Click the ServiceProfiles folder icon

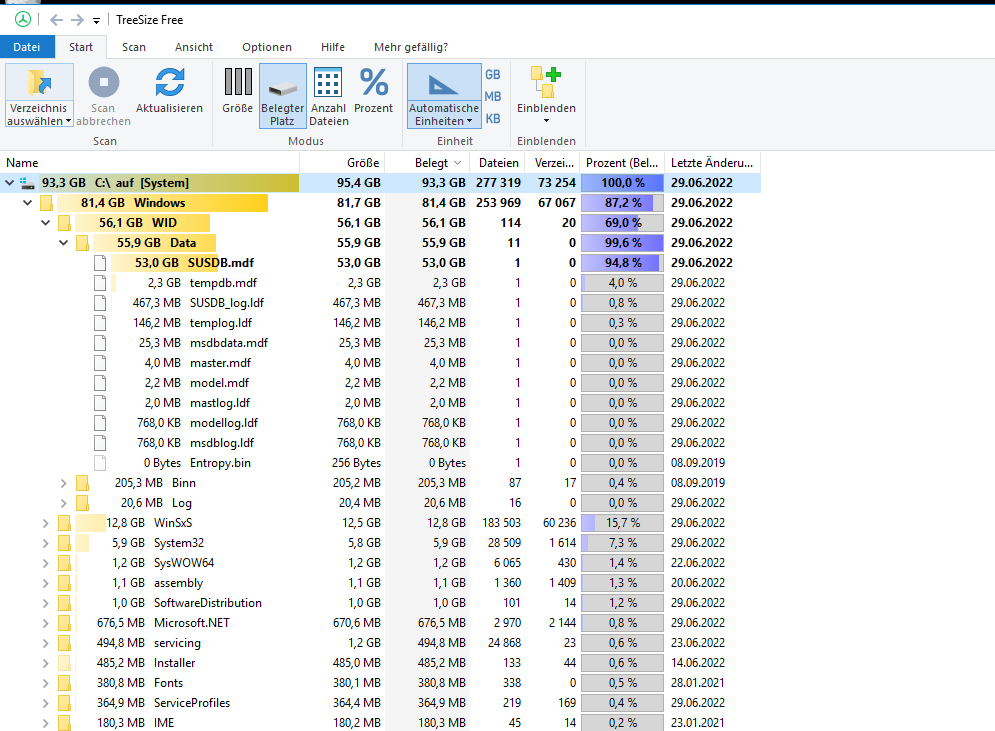click(x=64, y=702)
